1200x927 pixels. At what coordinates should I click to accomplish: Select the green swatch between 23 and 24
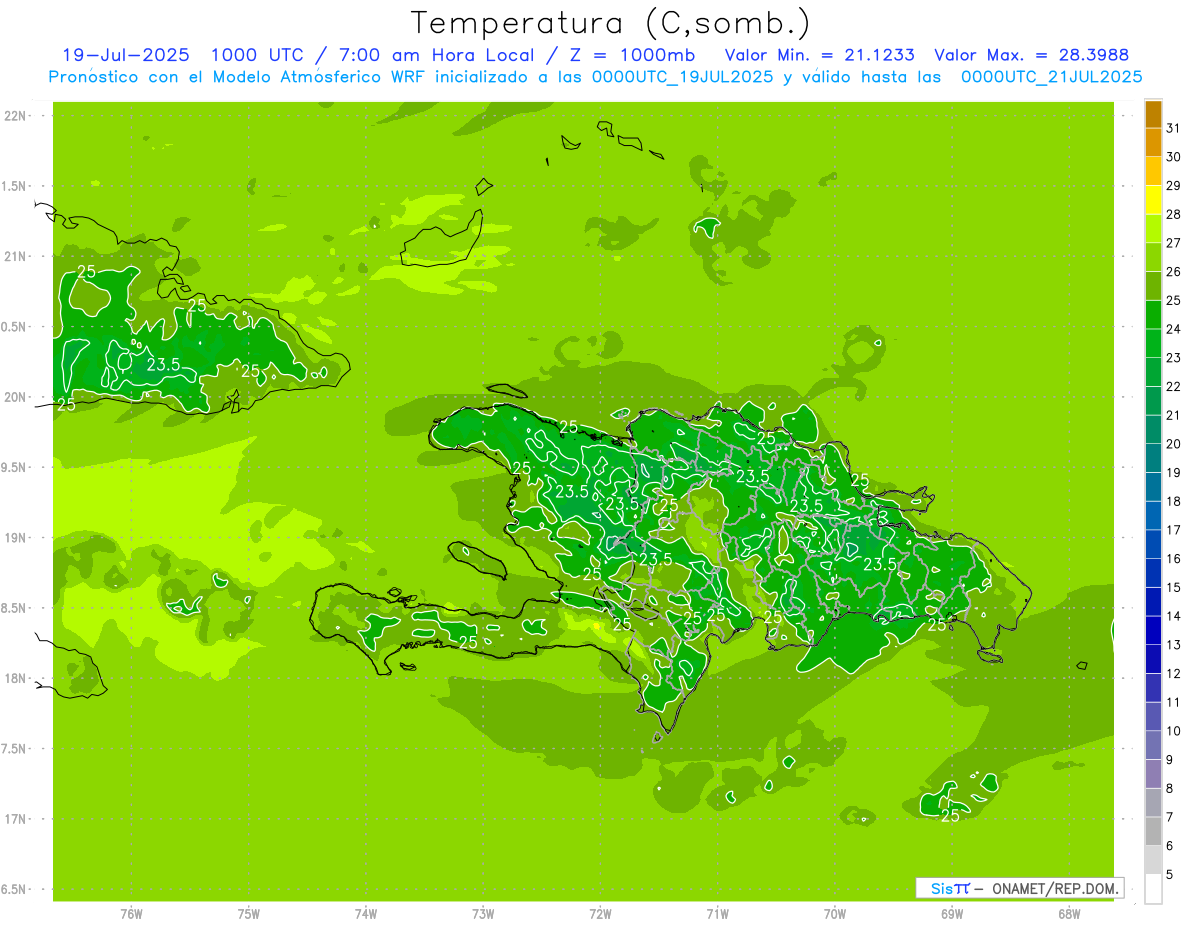coord(1153,344)
